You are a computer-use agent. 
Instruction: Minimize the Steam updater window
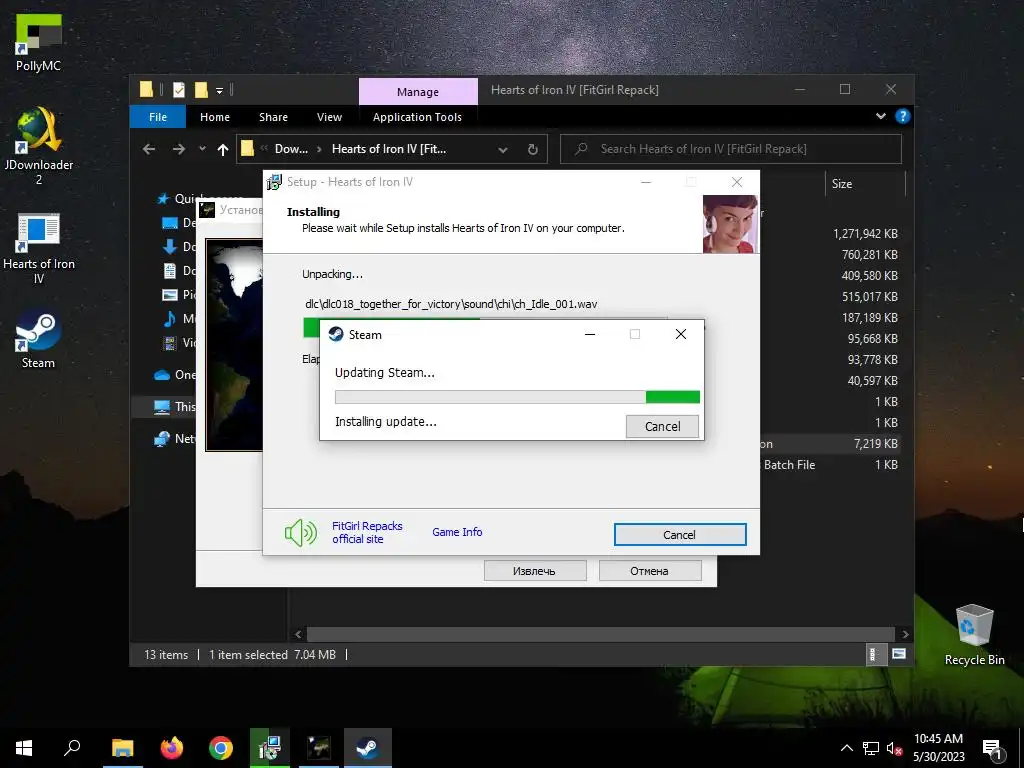point(590,334)
